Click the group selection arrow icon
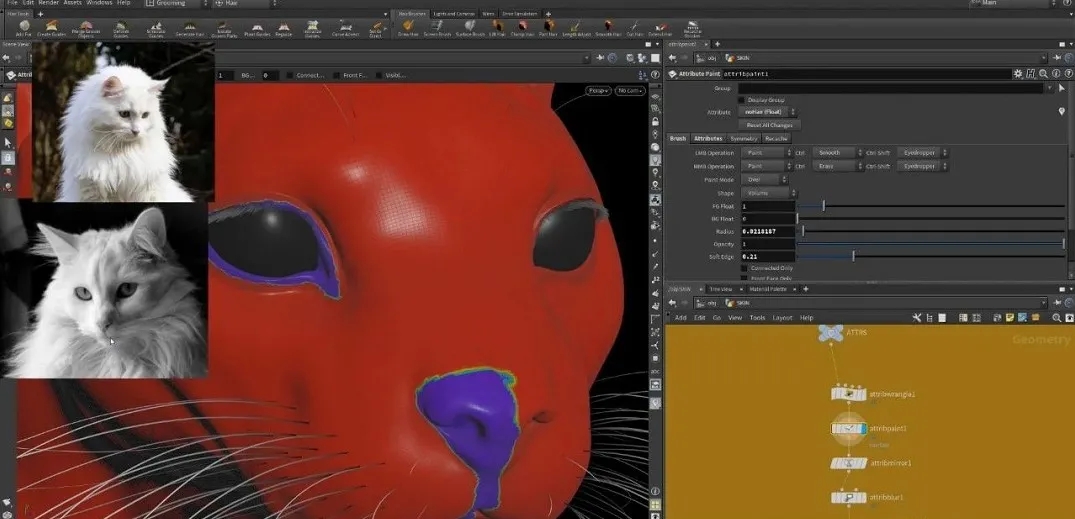 pos(1062,88)
